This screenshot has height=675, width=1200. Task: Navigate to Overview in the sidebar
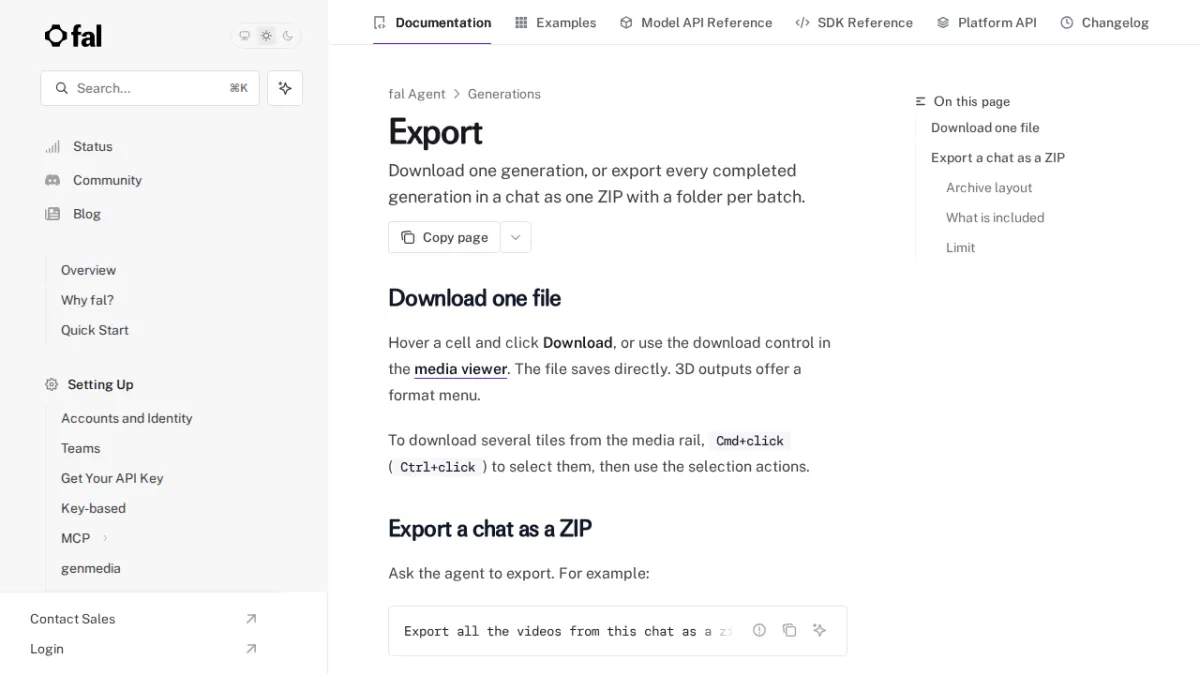point(88,270)
